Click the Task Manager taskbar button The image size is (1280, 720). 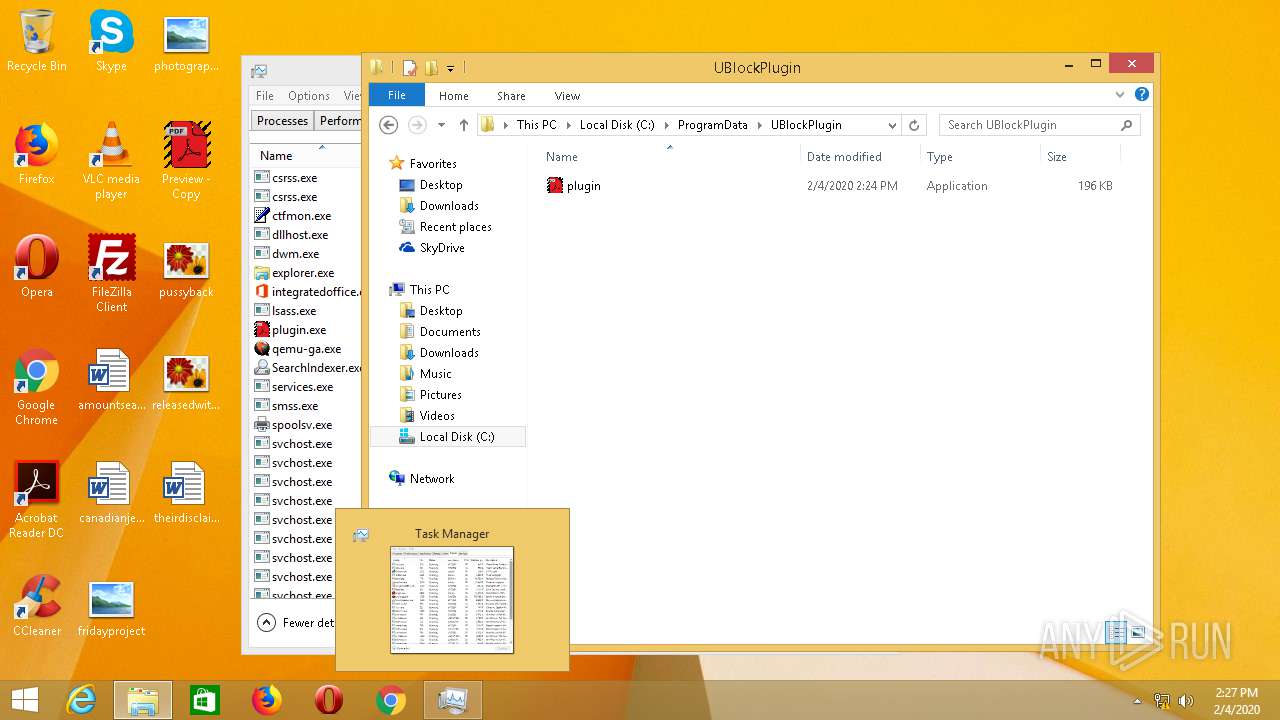pos(453,700)
